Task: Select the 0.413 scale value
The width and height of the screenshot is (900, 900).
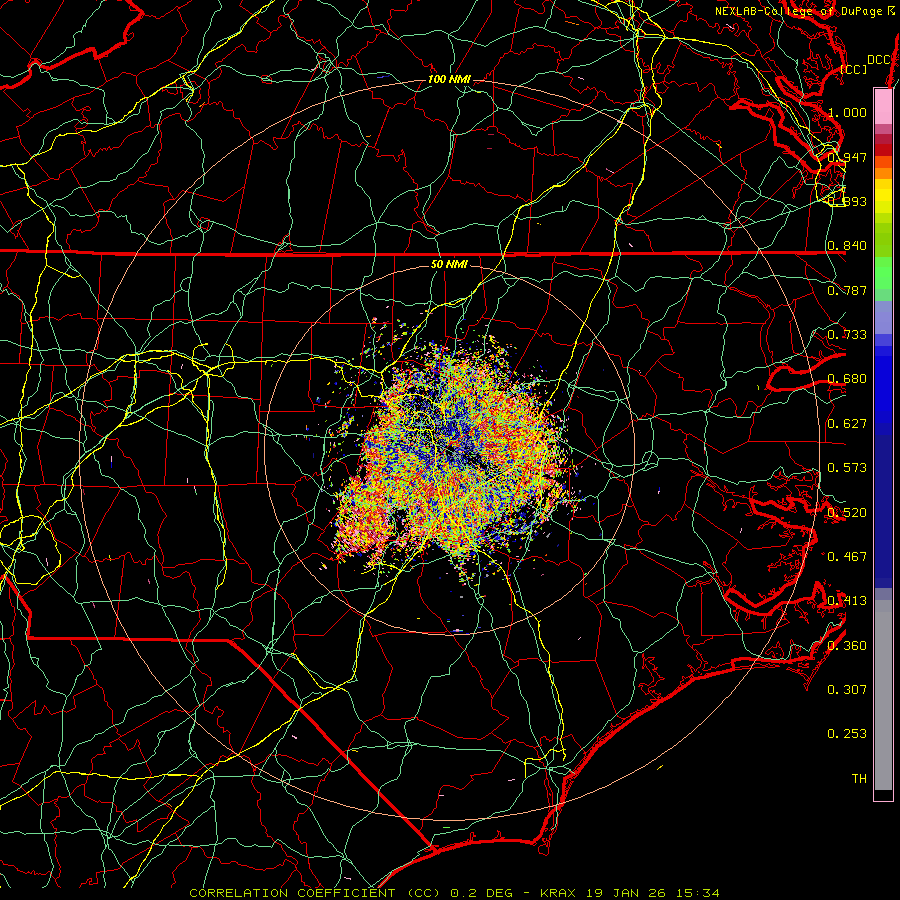Action: [847, 601]
